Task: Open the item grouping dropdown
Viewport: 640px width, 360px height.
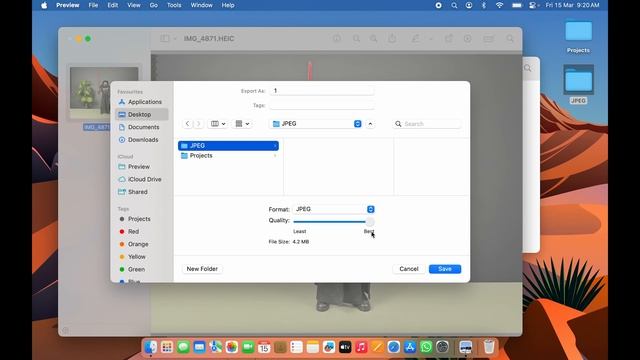Action: coord(242,124)
